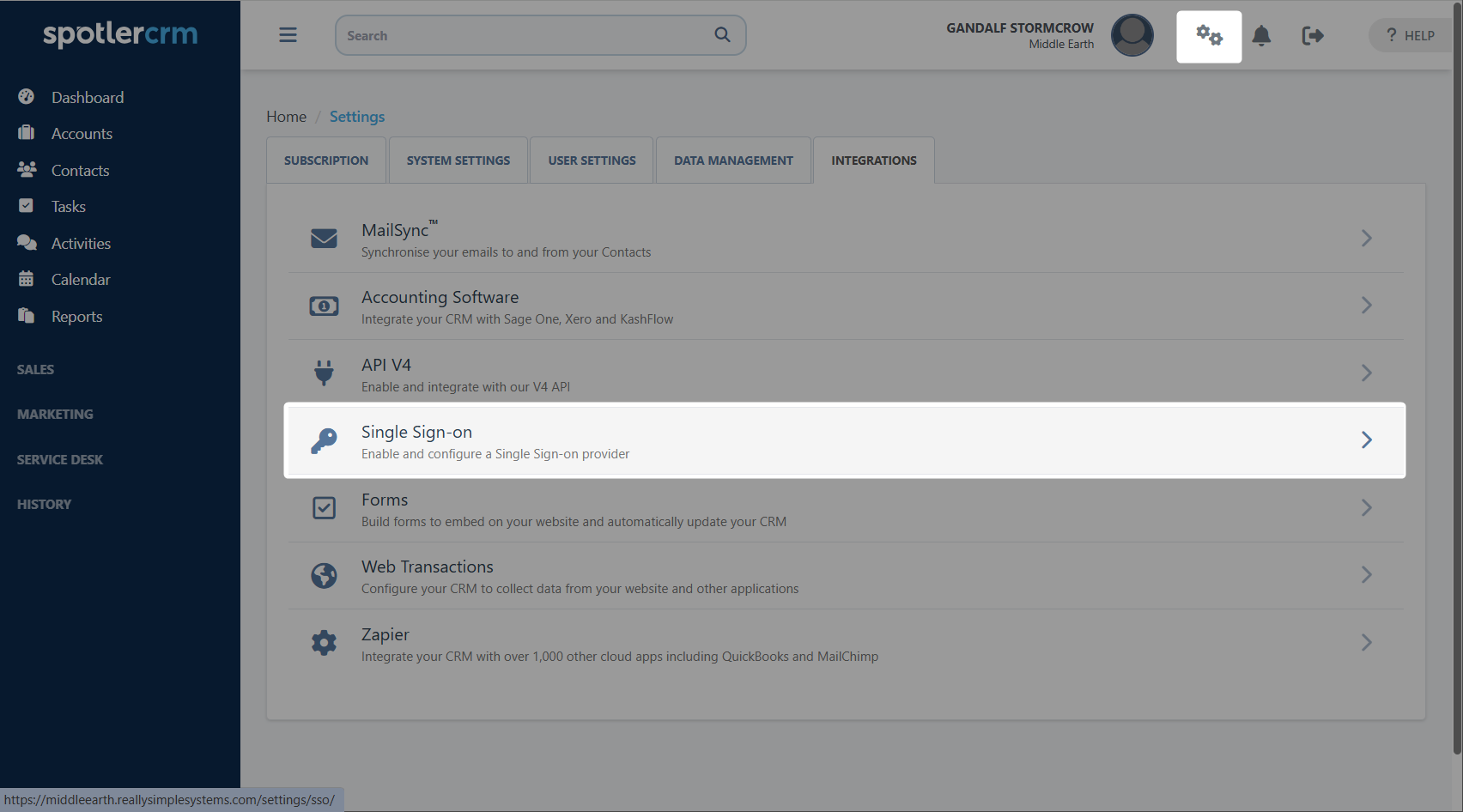Screen dimensions: 1463x812
Task: Toggle the hamburger menu icon
Action: [288, 35]
